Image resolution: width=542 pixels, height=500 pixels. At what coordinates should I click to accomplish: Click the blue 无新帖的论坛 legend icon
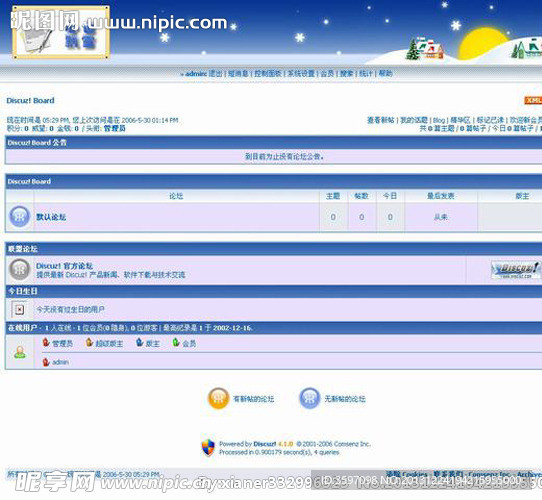click(309, 398)
